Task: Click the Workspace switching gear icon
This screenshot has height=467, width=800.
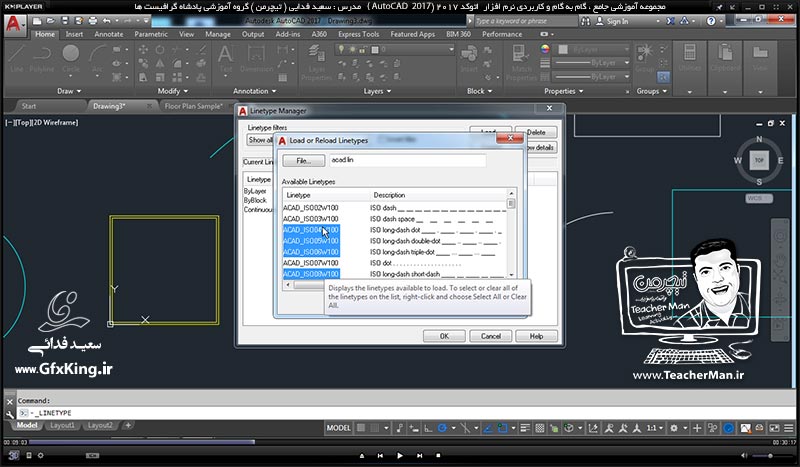Action: tap(674, 428)
